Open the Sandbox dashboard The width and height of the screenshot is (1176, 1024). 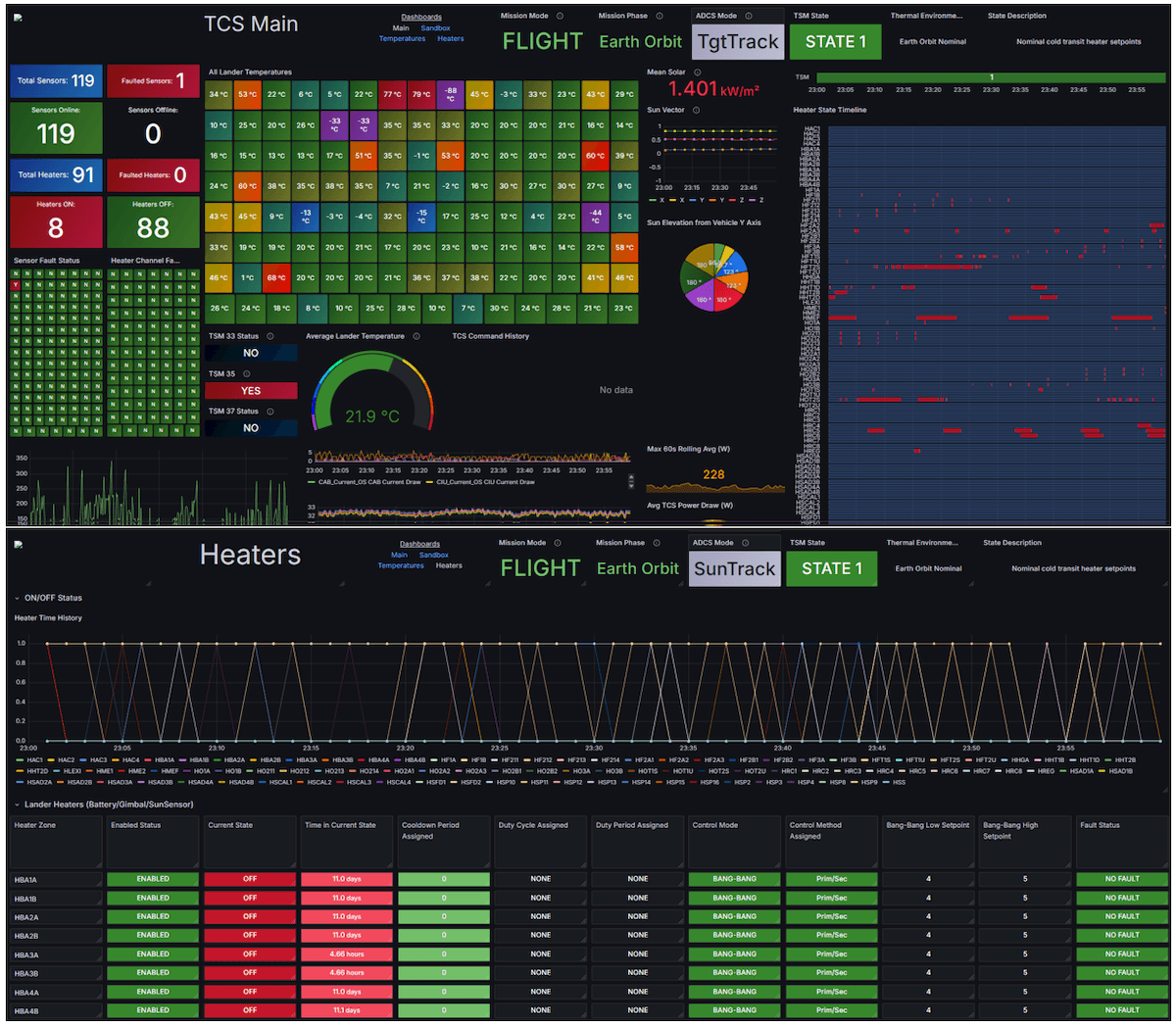point(435,27)
